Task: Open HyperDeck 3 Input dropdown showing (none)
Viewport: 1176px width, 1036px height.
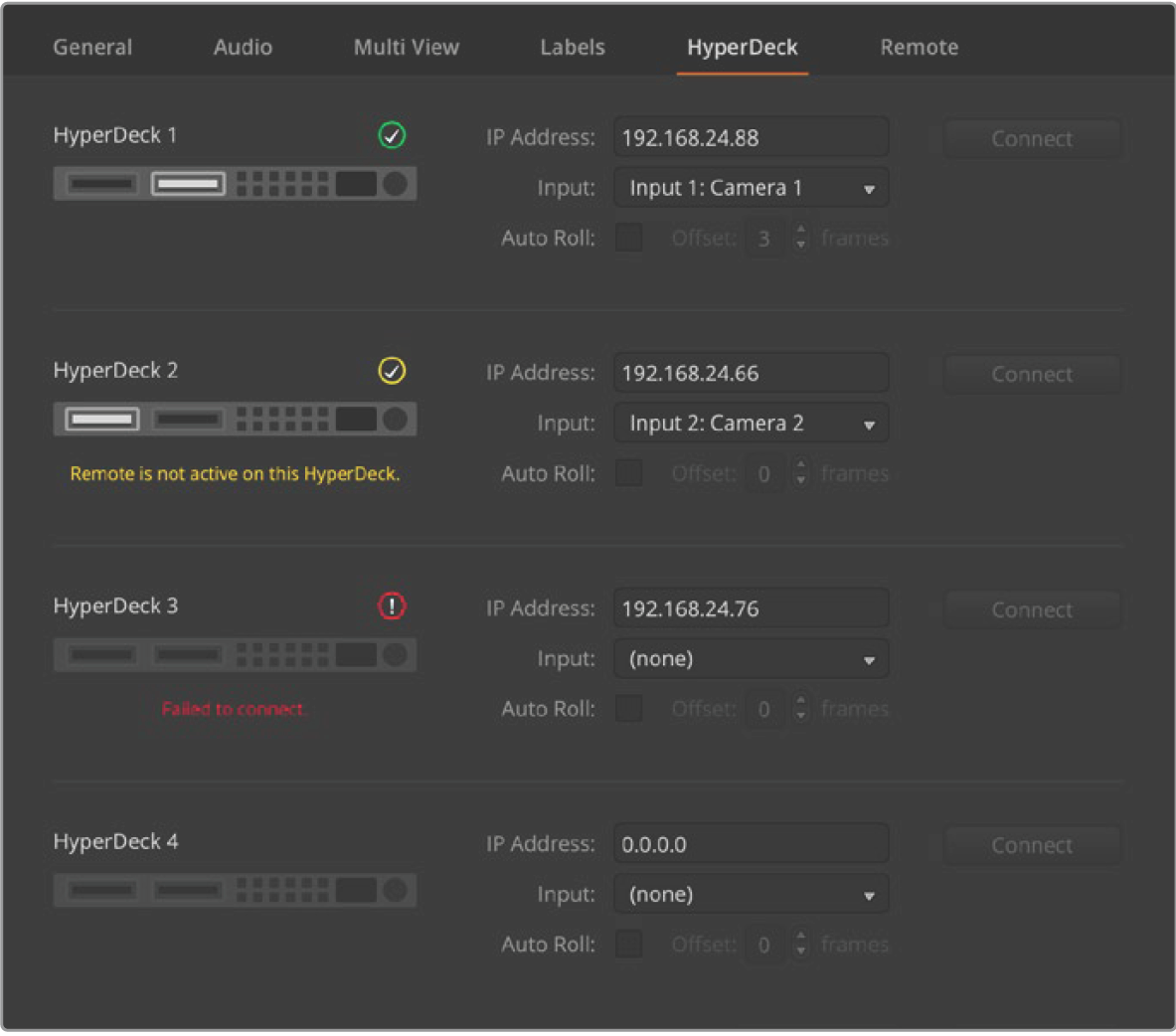Action: (751, 659)
